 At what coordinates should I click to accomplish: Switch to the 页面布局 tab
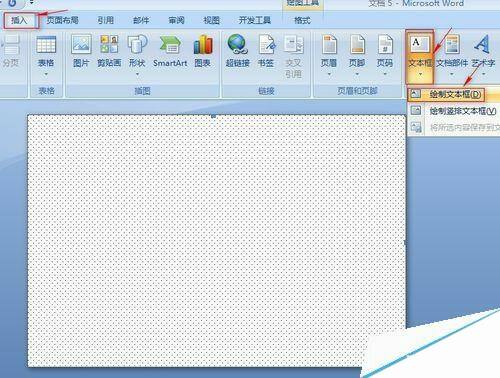pos(63,21)
